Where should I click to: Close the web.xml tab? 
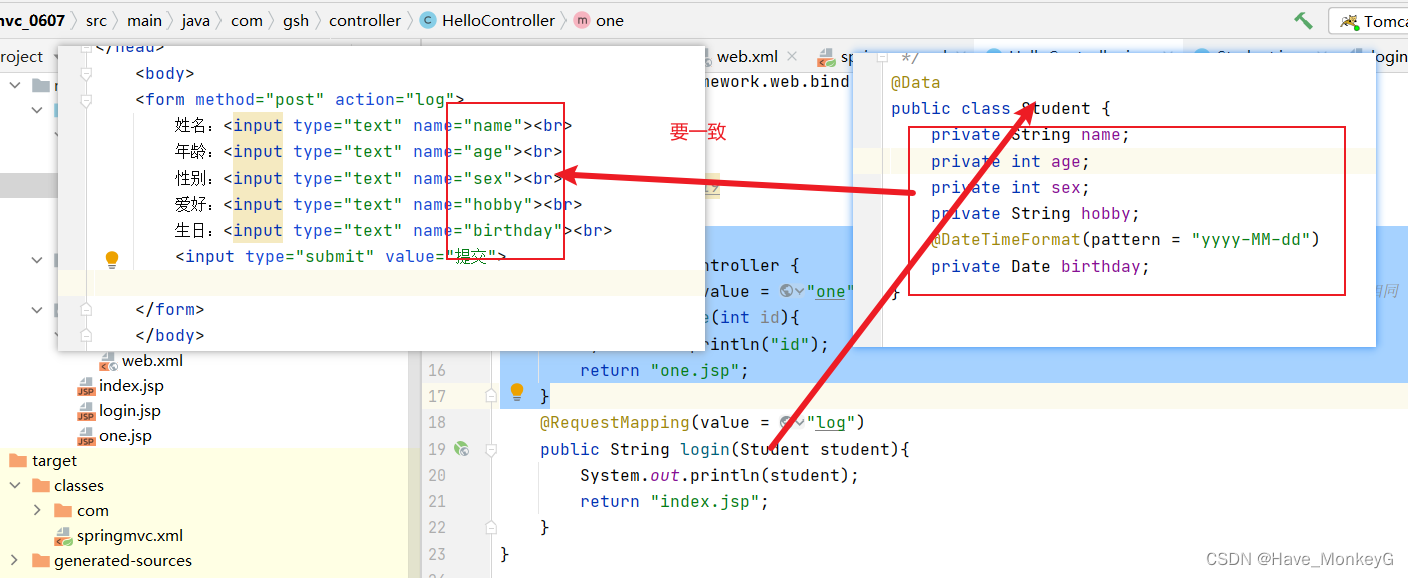click(x=791, y=56)
